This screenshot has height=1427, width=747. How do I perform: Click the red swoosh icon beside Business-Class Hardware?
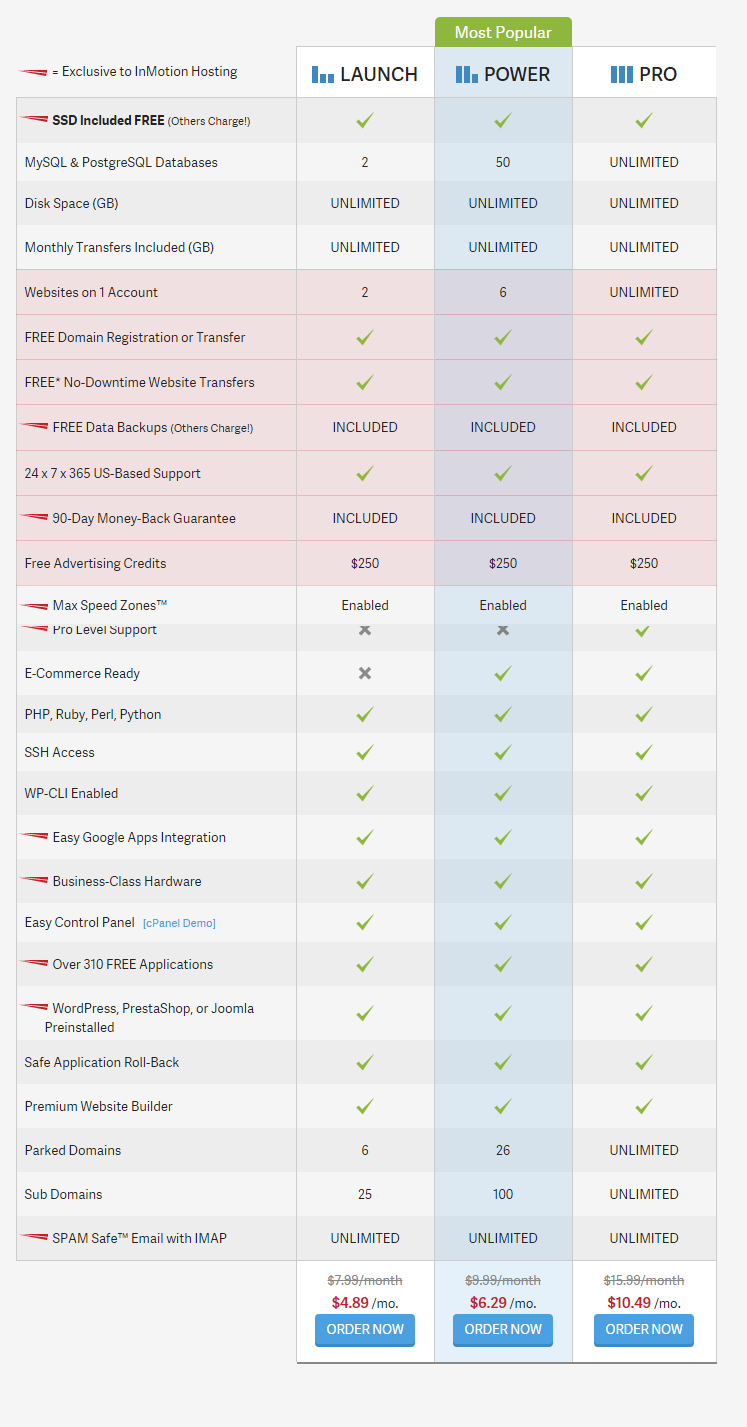34,882
